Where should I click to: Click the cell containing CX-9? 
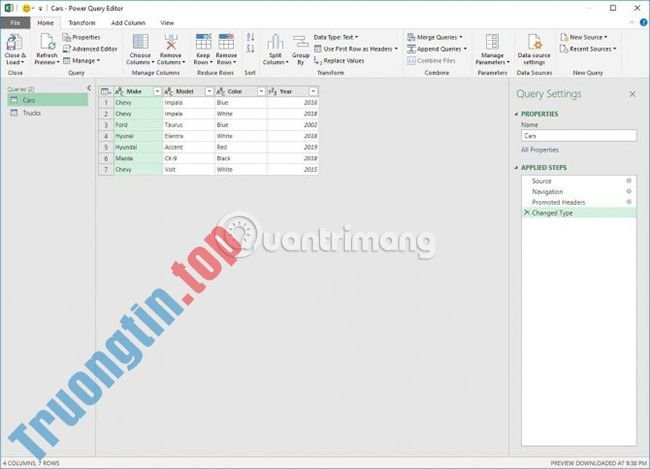click(x=189, y=158)
